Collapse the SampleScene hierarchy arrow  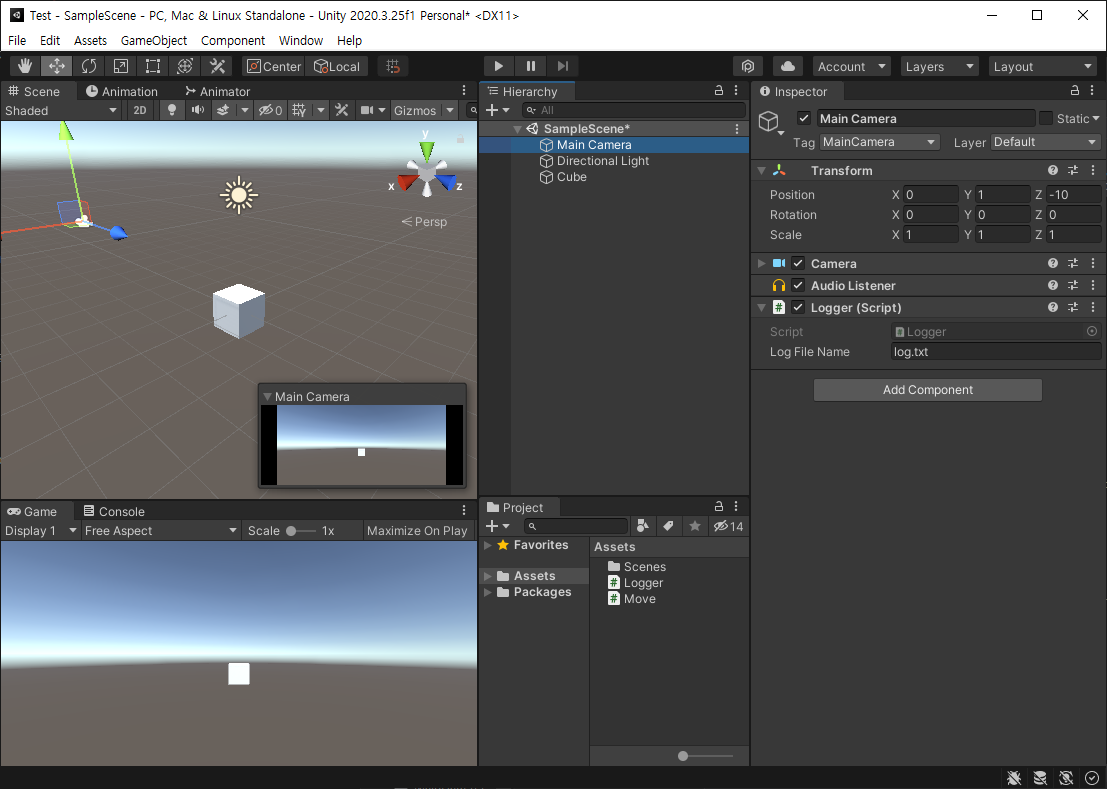click(518, 128)
